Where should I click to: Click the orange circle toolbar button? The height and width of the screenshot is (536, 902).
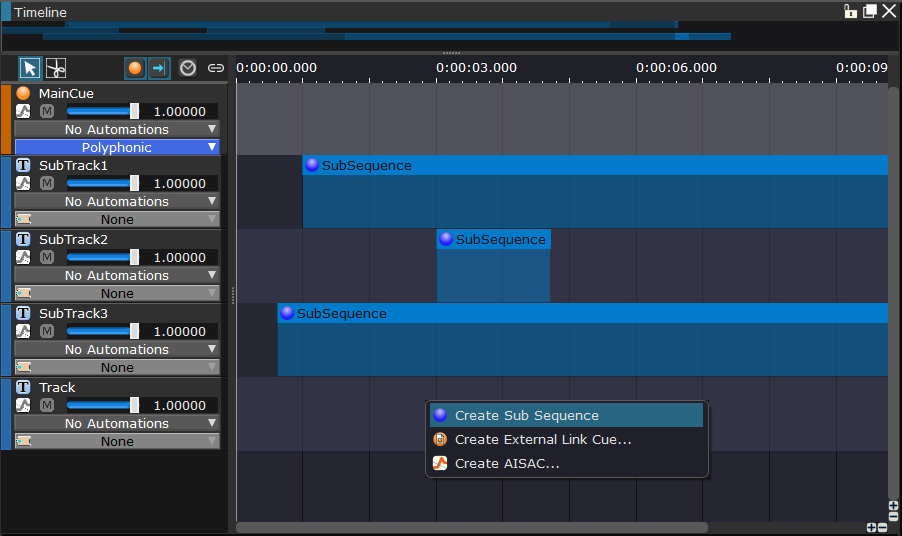pyautogui.click(x=135, y=68)
